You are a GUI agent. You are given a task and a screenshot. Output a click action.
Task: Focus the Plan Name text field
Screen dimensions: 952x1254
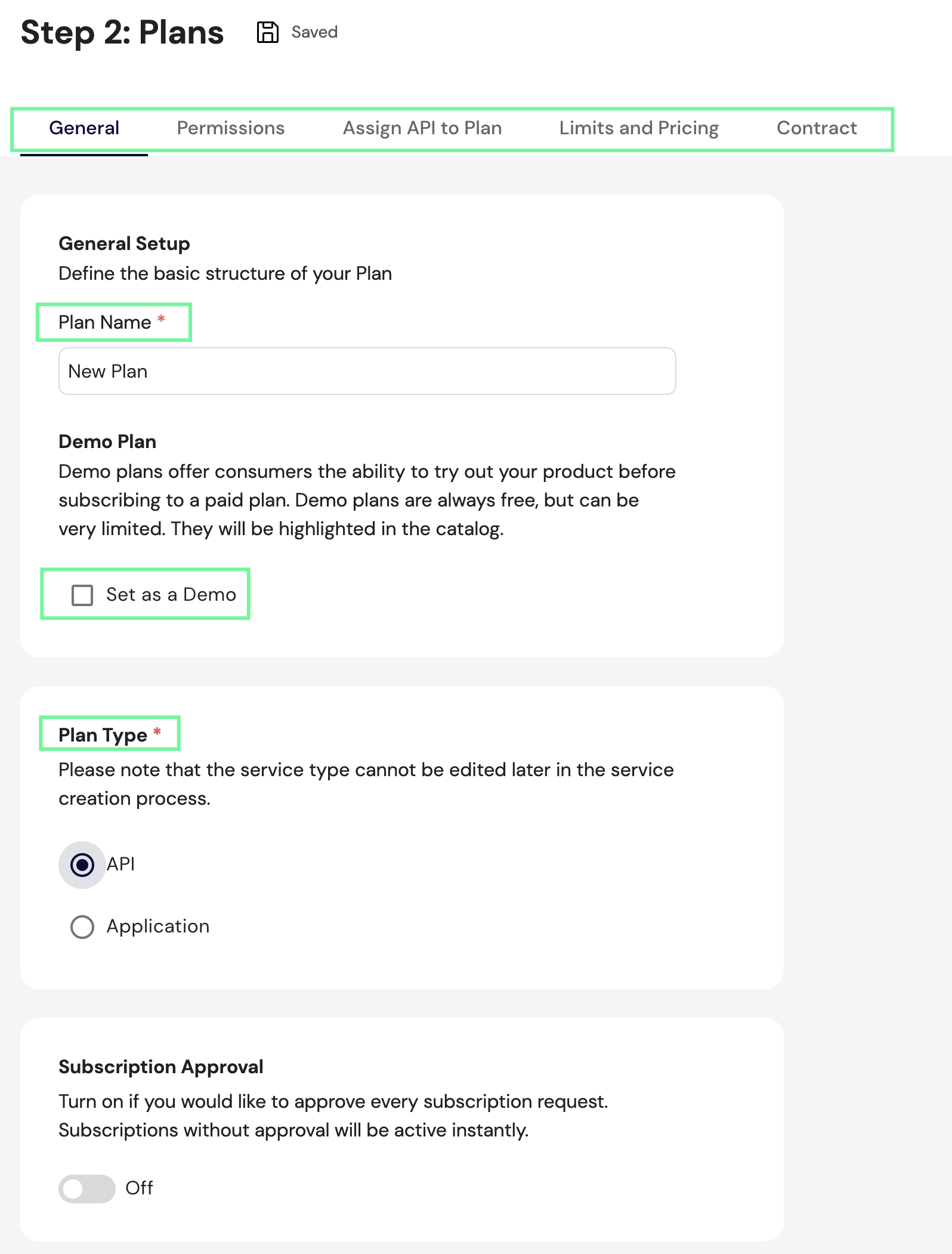click(367, 371)
